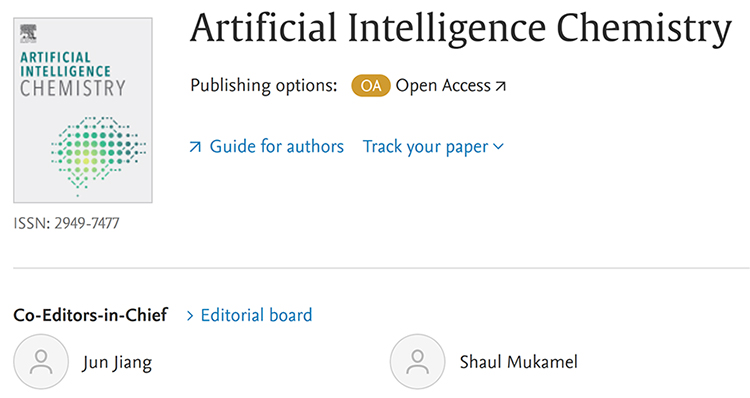Viewport: 750px width, 398px height.
Task: Click the Co-Editors-in-Chief heading
Action: pyautogui.click(x=90, y=315)
